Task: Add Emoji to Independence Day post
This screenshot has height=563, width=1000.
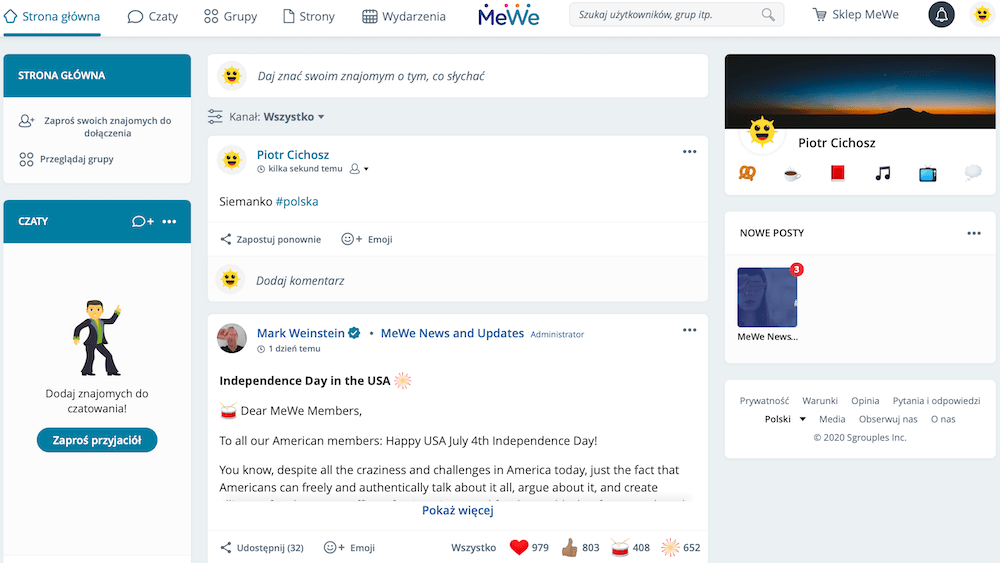Action: 349,548
